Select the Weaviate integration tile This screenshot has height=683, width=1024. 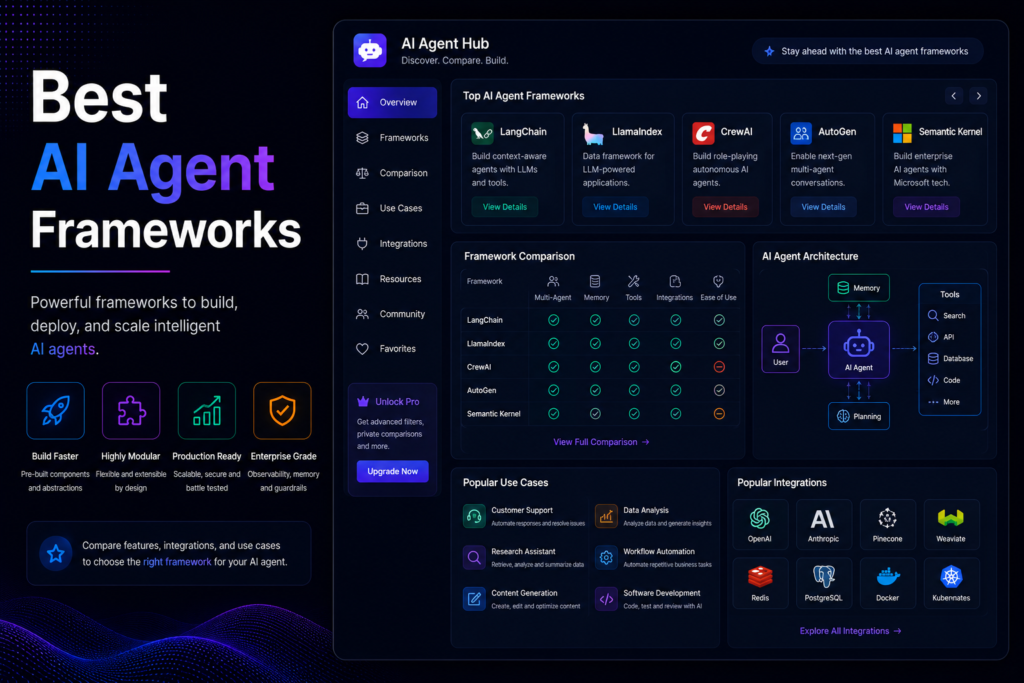(x=951, y=524)
